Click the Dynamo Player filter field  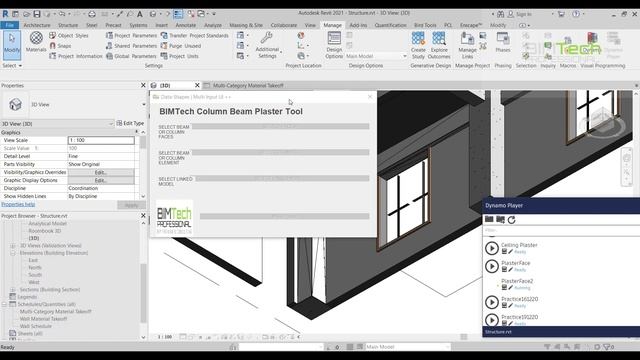(x=561, y=230)
